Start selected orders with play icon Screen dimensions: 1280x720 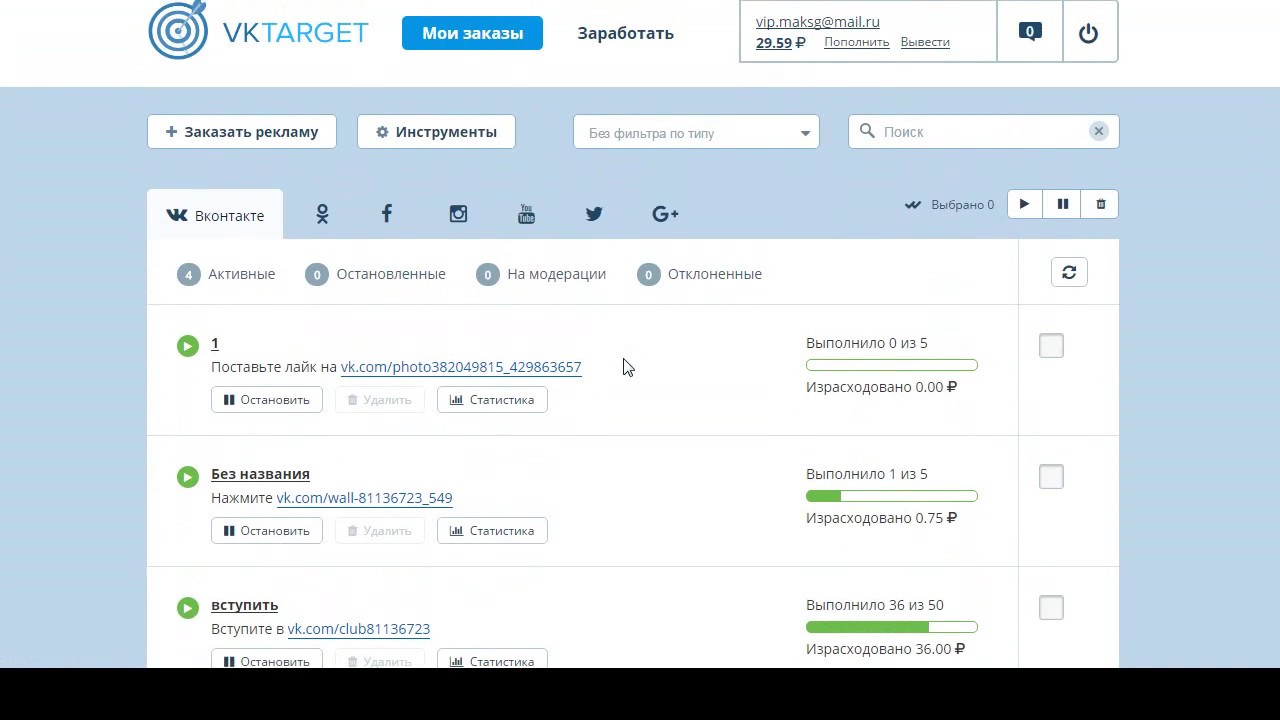(1024, 204)
